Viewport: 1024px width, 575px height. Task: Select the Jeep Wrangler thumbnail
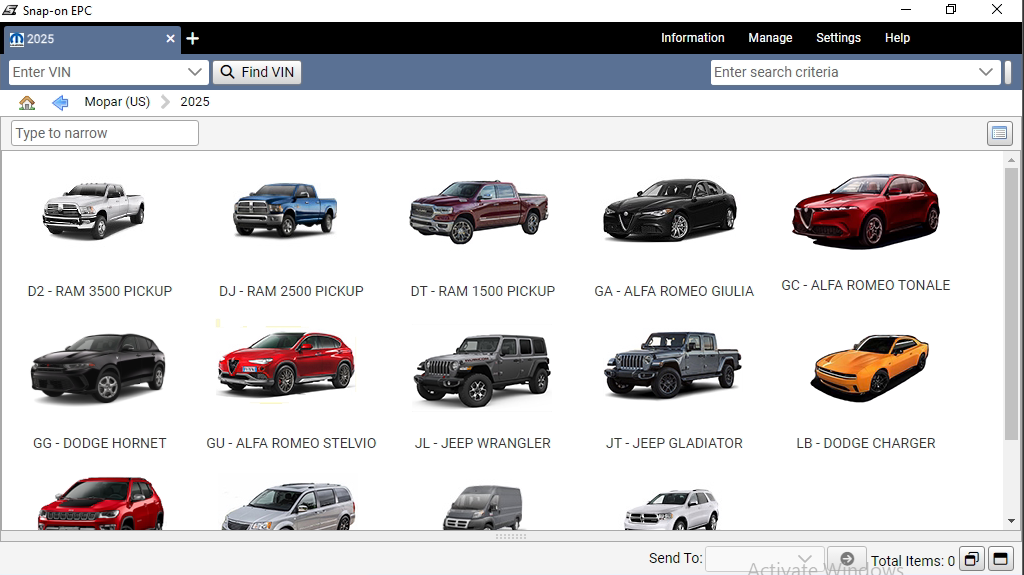[x=482, y=369]
